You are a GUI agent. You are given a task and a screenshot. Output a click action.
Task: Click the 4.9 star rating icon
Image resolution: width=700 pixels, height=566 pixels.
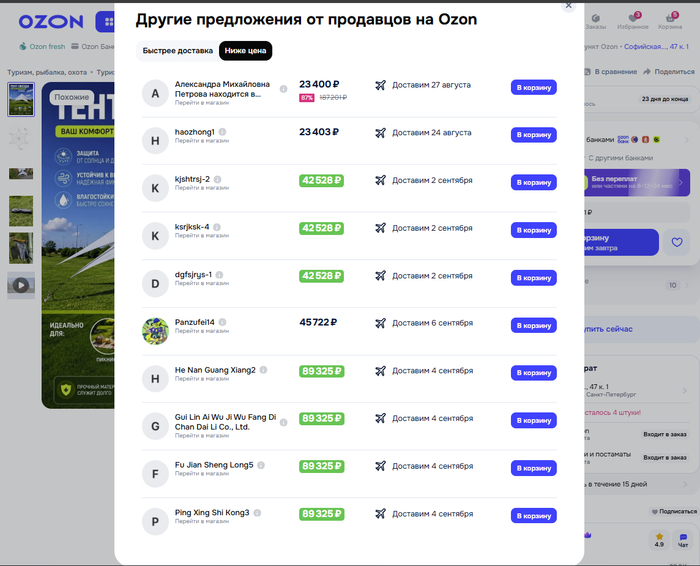coord(659,540)
